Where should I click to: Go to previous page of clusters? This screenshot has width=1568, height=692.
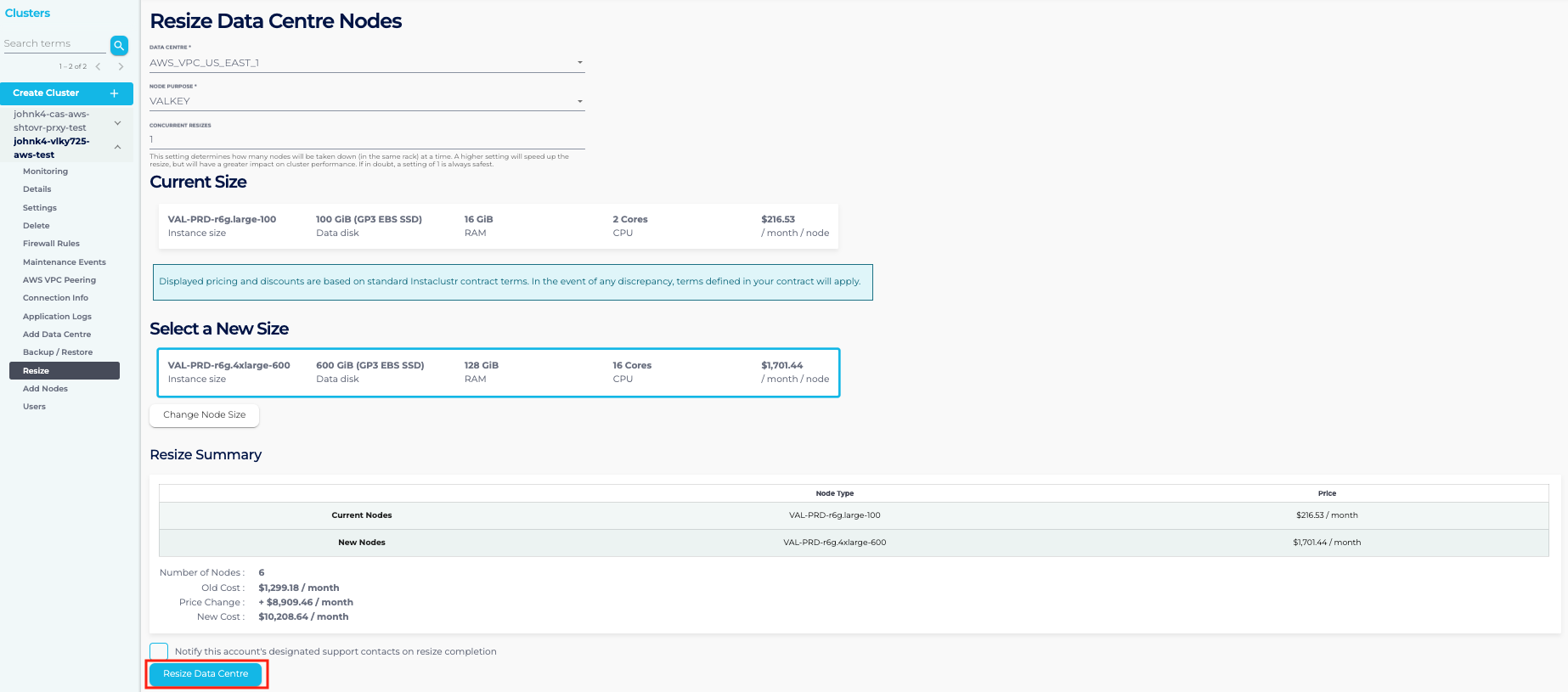[x=99, y=66]
